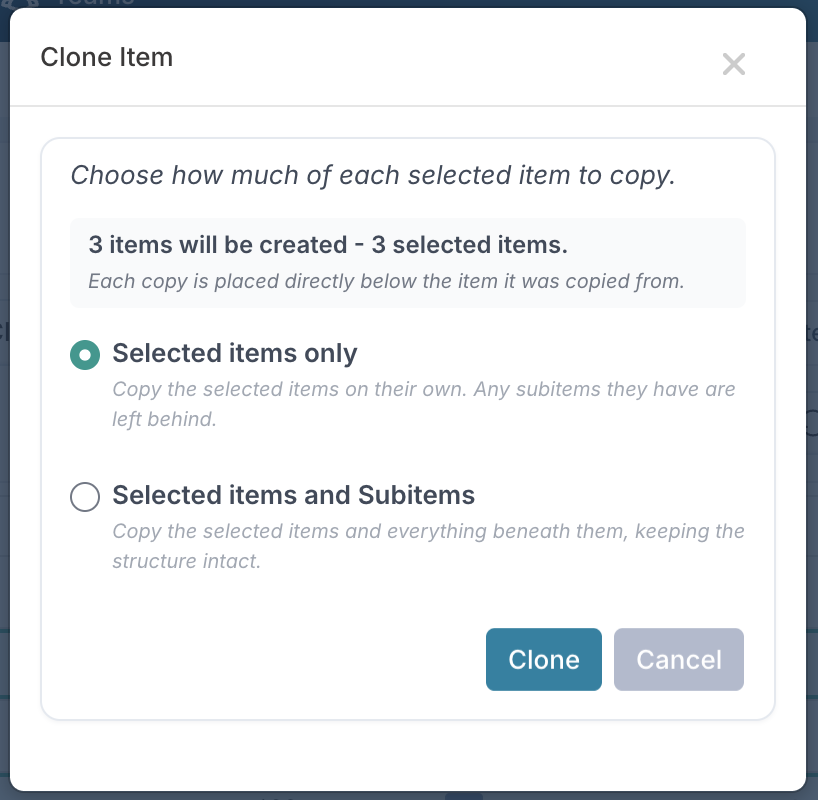Image resolution: width=818 pixels, height=800 pixels.
Task: Click the 'Selected items and Subitems' label
Action: pos(294,495)
